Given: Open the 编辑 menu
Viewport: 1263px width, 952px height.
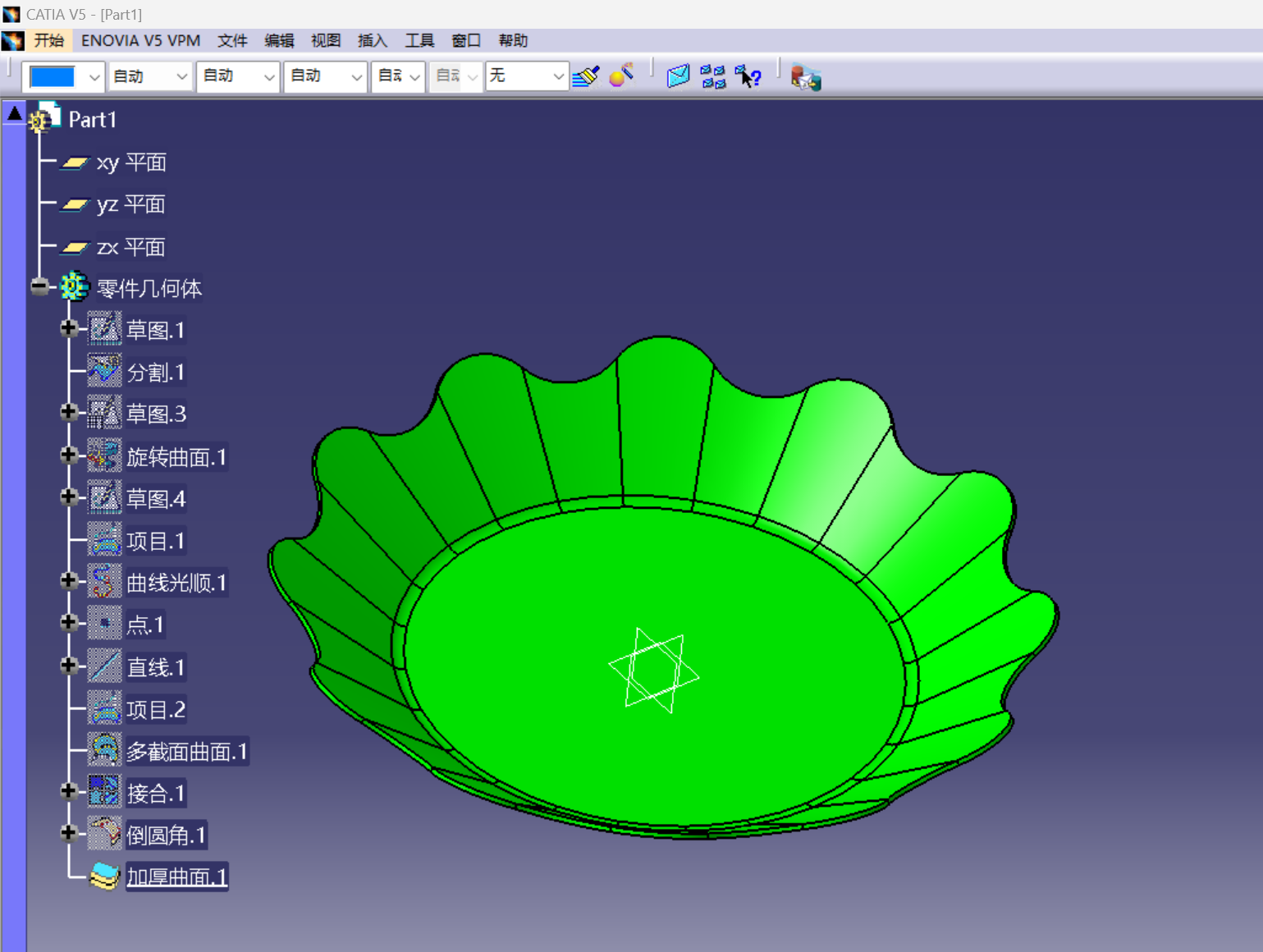Looking at the screenshot, I should click(x=279, y=40).
